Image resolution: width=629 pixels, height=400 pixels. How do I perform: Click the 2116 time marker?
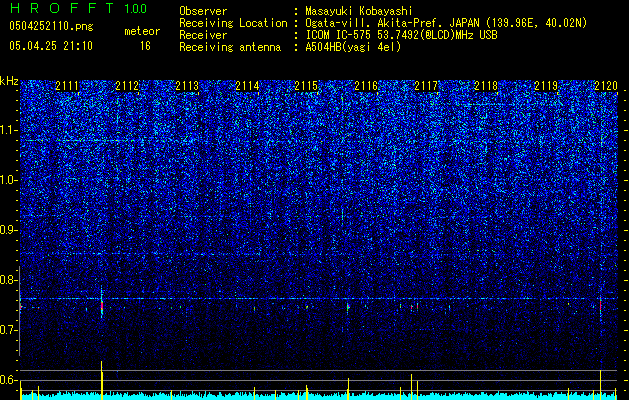(x=366, y=86)
